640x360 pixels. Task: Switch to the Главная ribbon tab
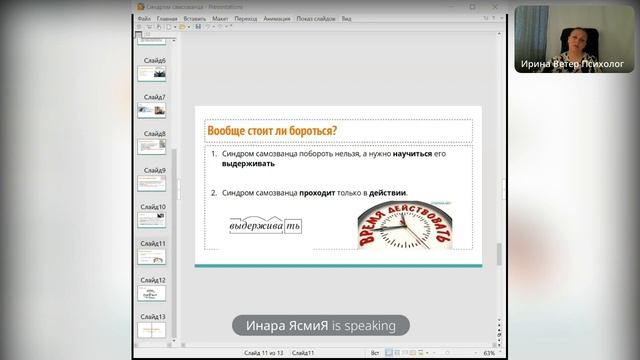click(x=167, y=19)
